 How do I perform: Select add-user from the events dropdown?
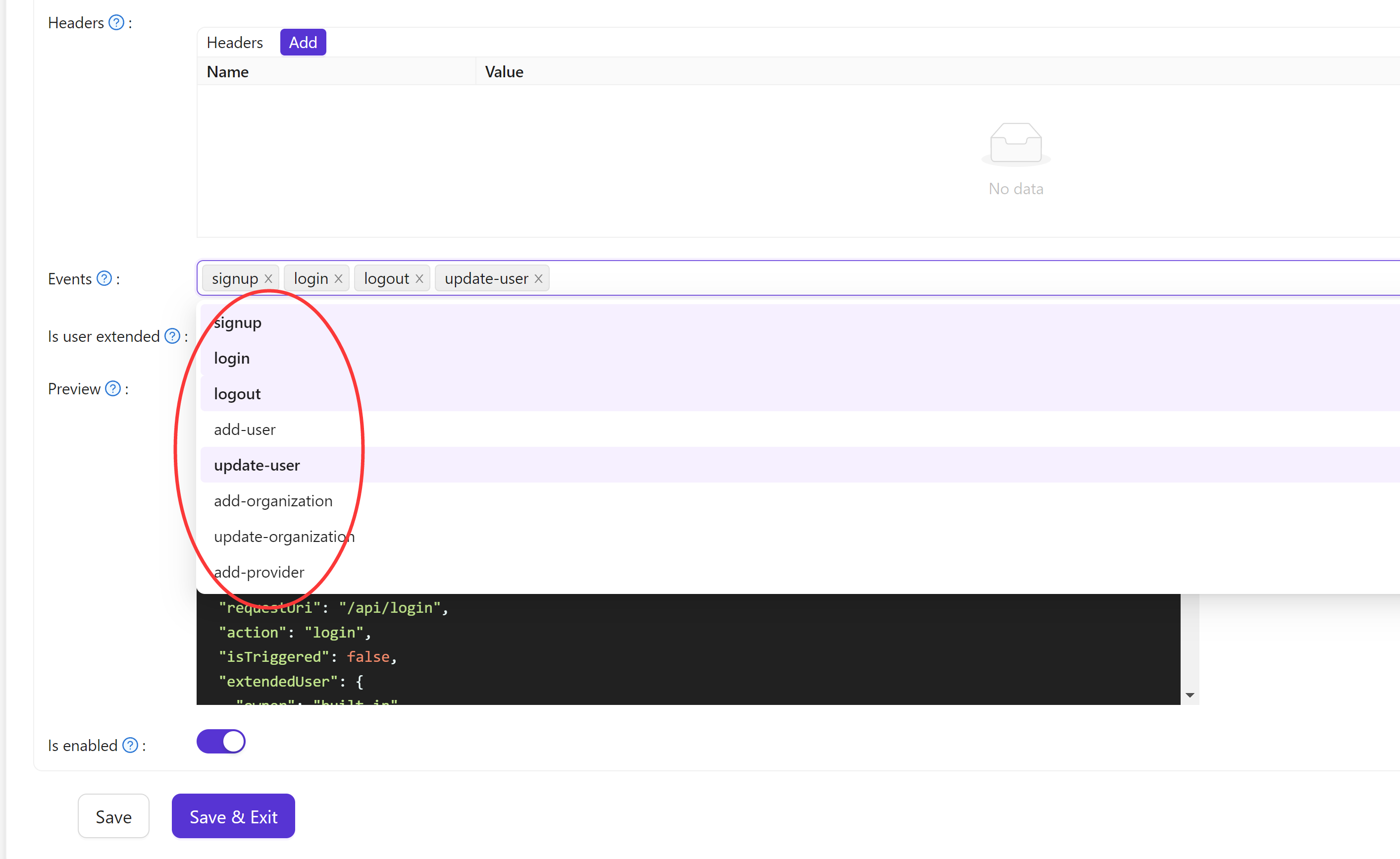click(244, 429)
